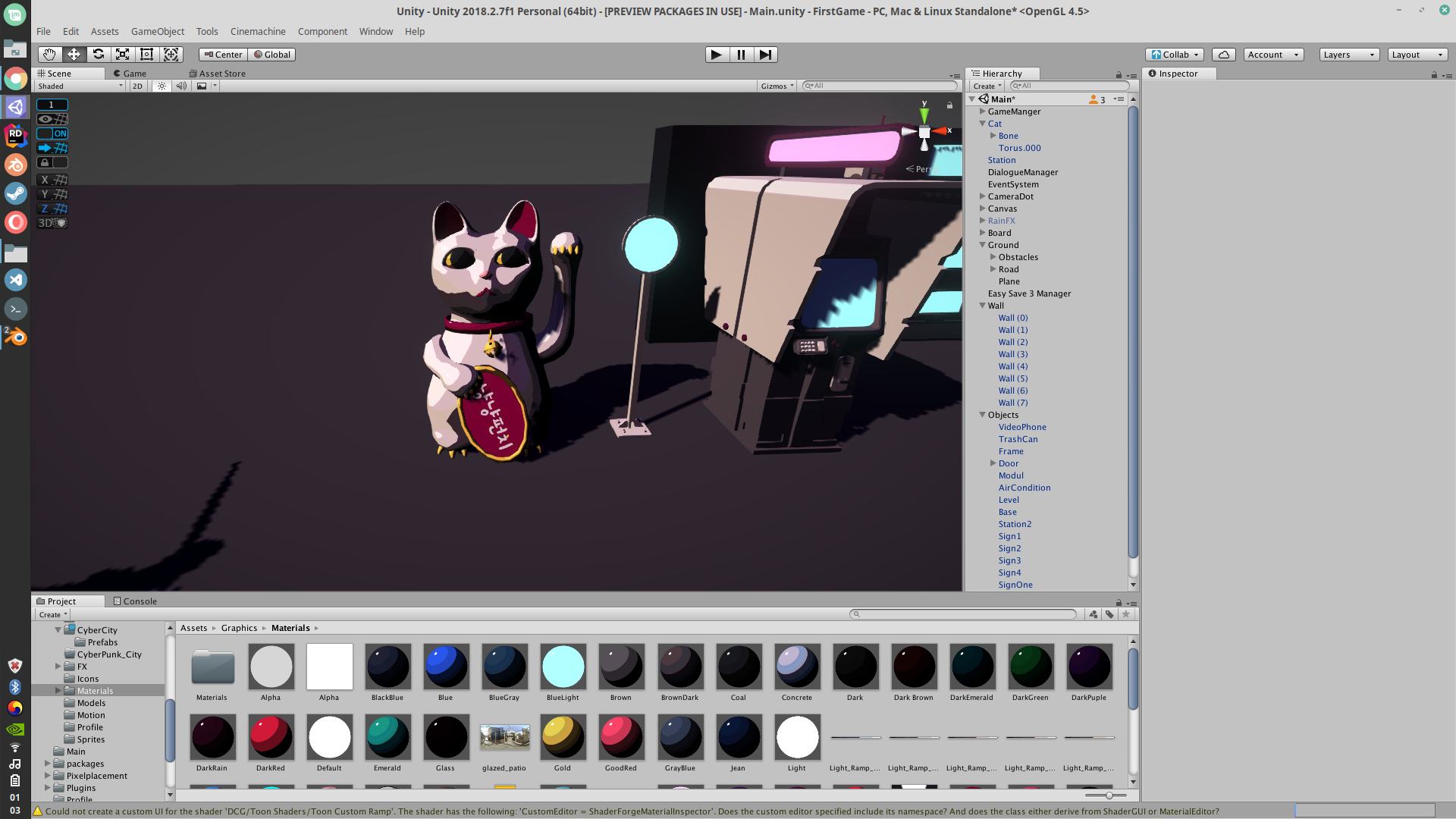Select the Move tool

(74, 55)
